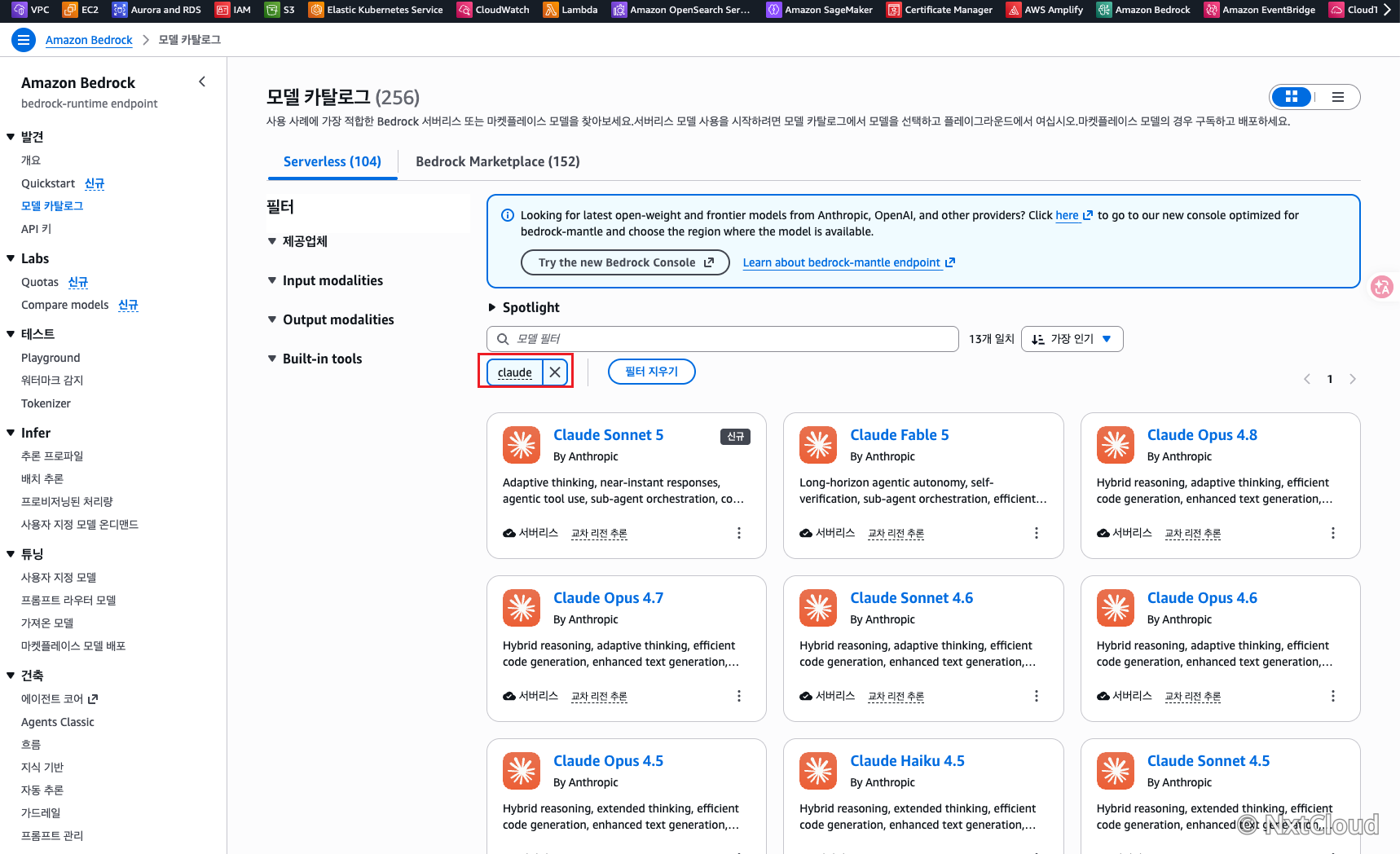
Task: Open more actions for Claude Sonnet 4.6
Action: [x=1037, y=696]
